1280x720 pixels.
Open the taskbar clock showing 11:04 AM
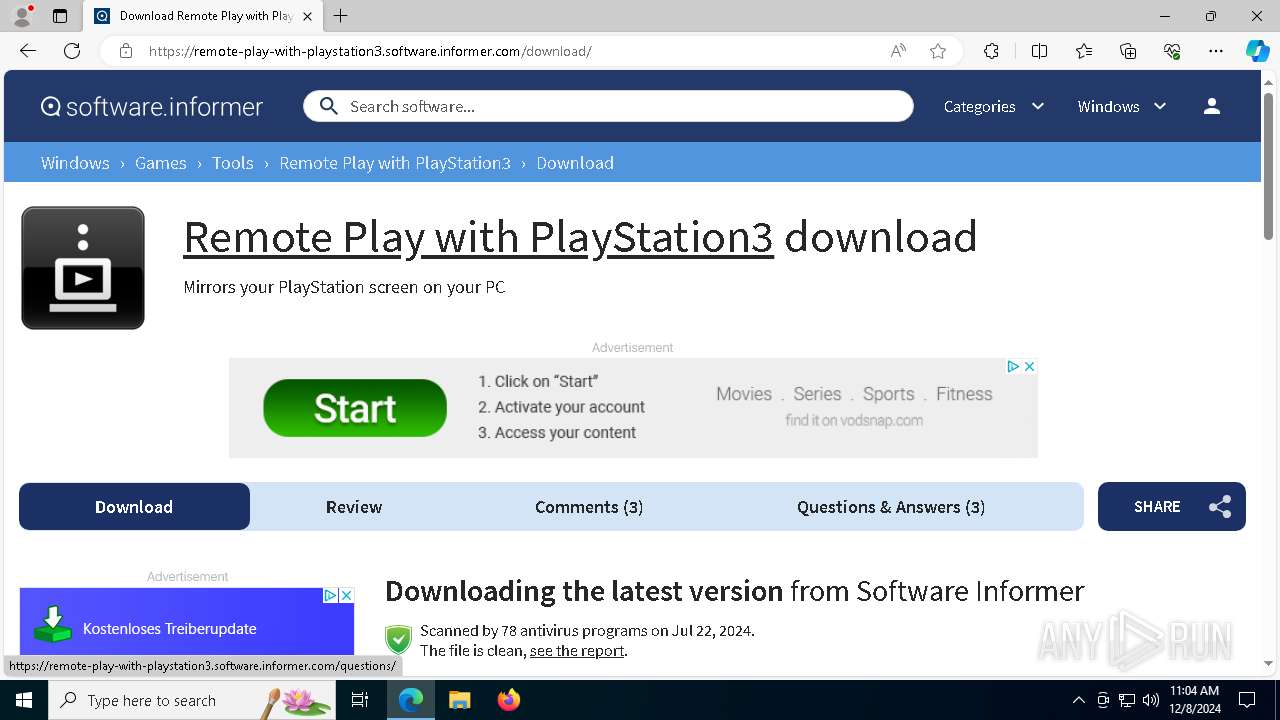click(1194, 700)
